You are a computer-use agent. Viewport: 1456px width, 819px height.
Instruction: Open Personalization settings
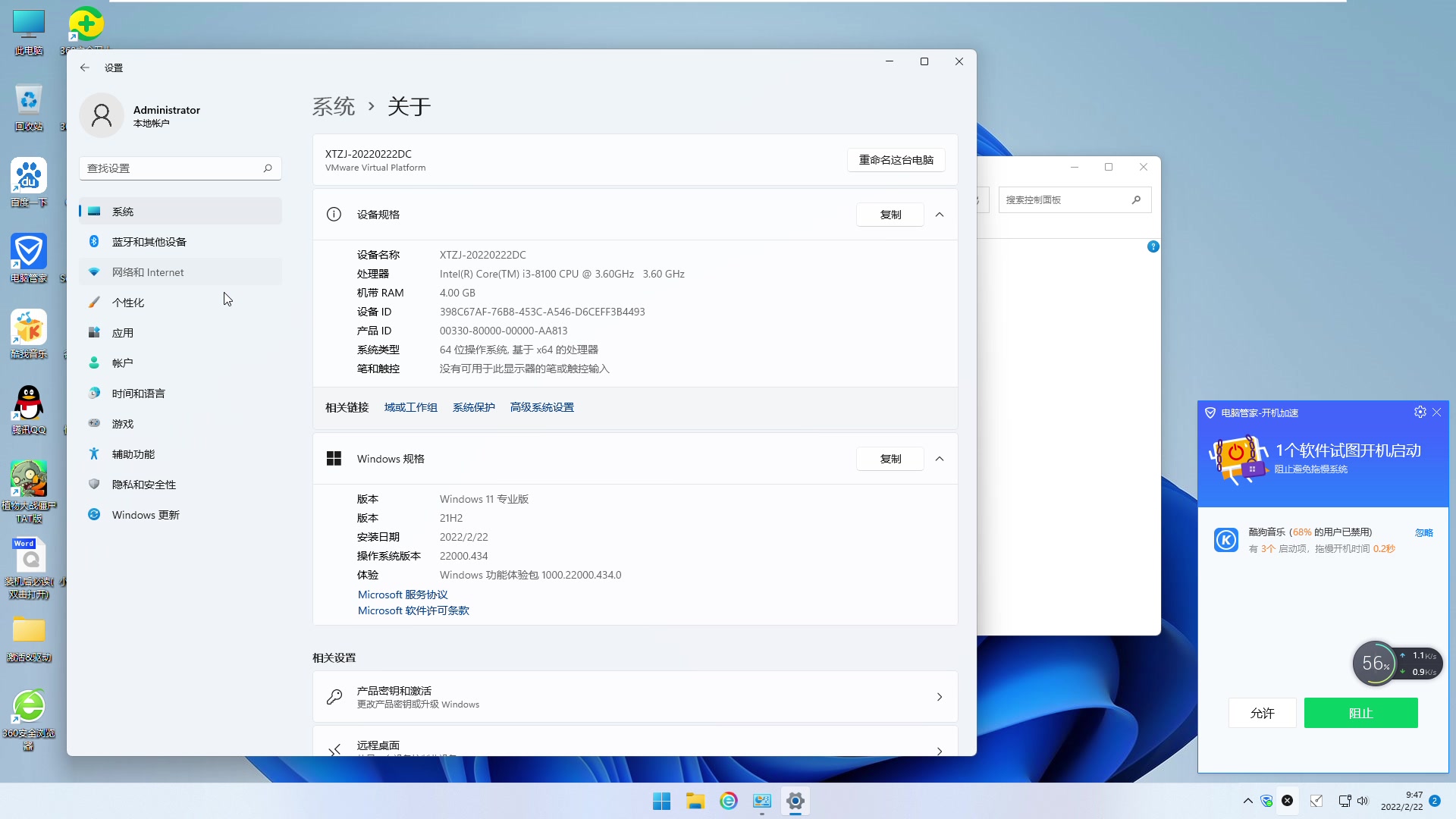180,303
